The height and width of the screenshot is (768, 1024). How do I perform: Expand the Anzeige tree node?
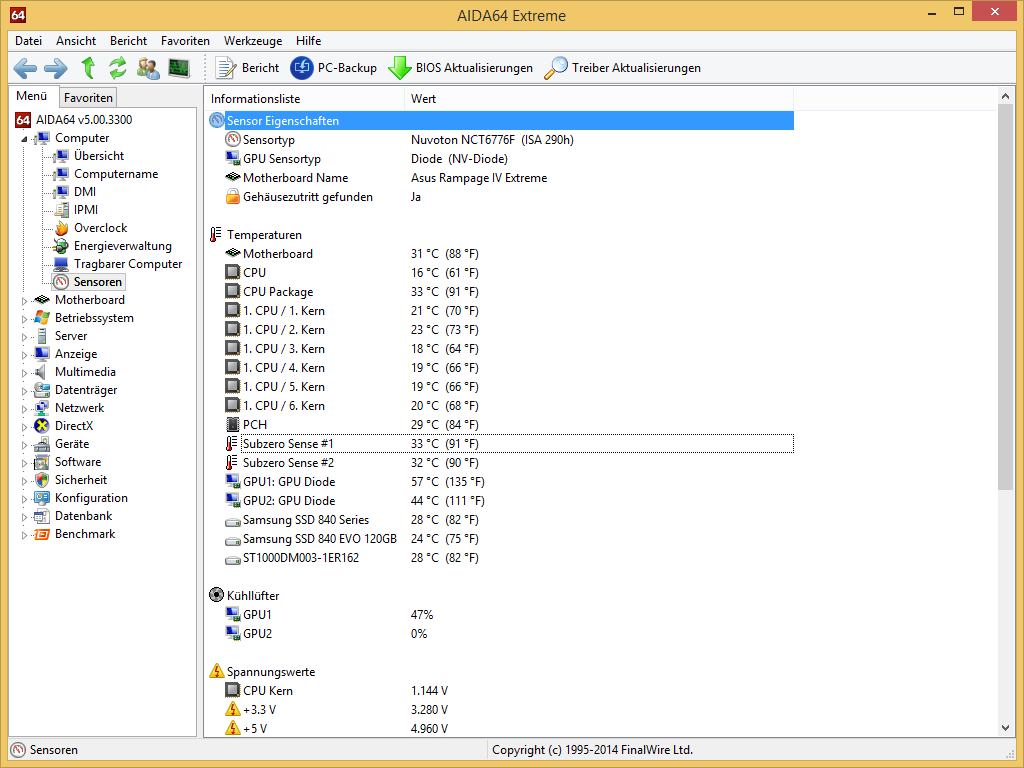24,355
